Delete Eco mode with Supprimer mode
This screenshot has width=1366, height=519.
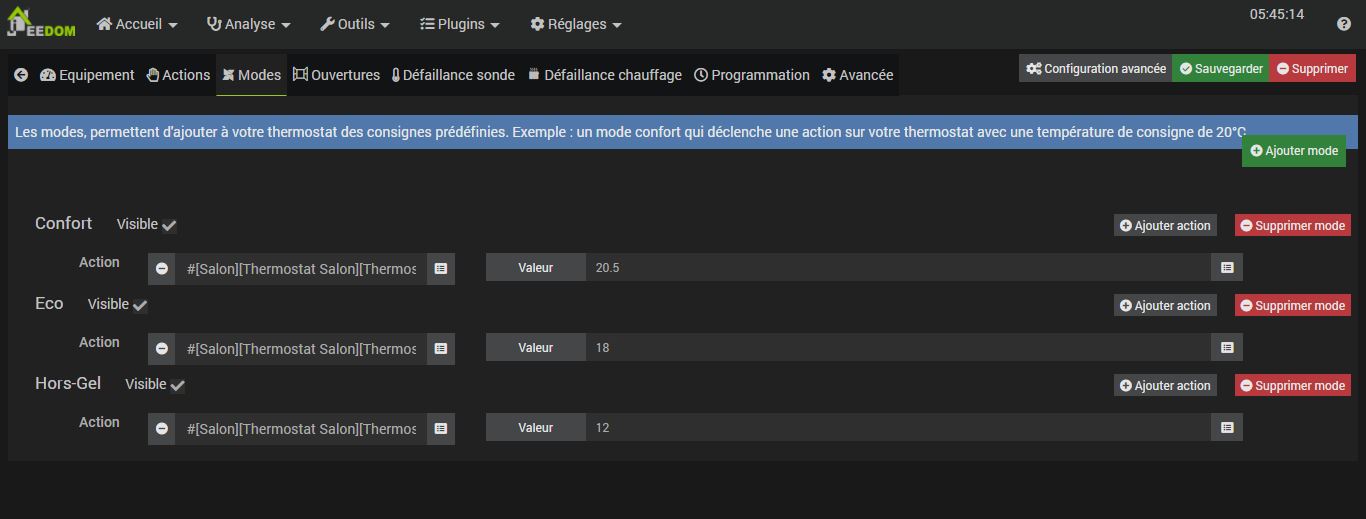[1292, 305]
